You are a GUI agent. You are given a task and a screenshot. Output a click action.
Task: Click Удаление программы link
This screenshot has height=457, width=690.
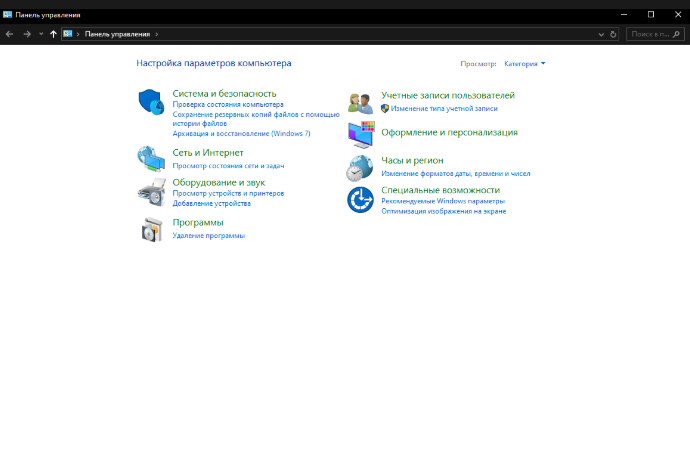pyautogui.click(x=209, y=236)
